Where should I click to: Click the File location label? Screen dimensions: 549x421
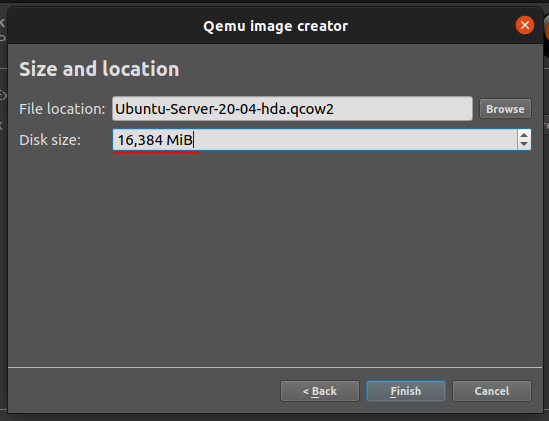click(x=62, y=109)
